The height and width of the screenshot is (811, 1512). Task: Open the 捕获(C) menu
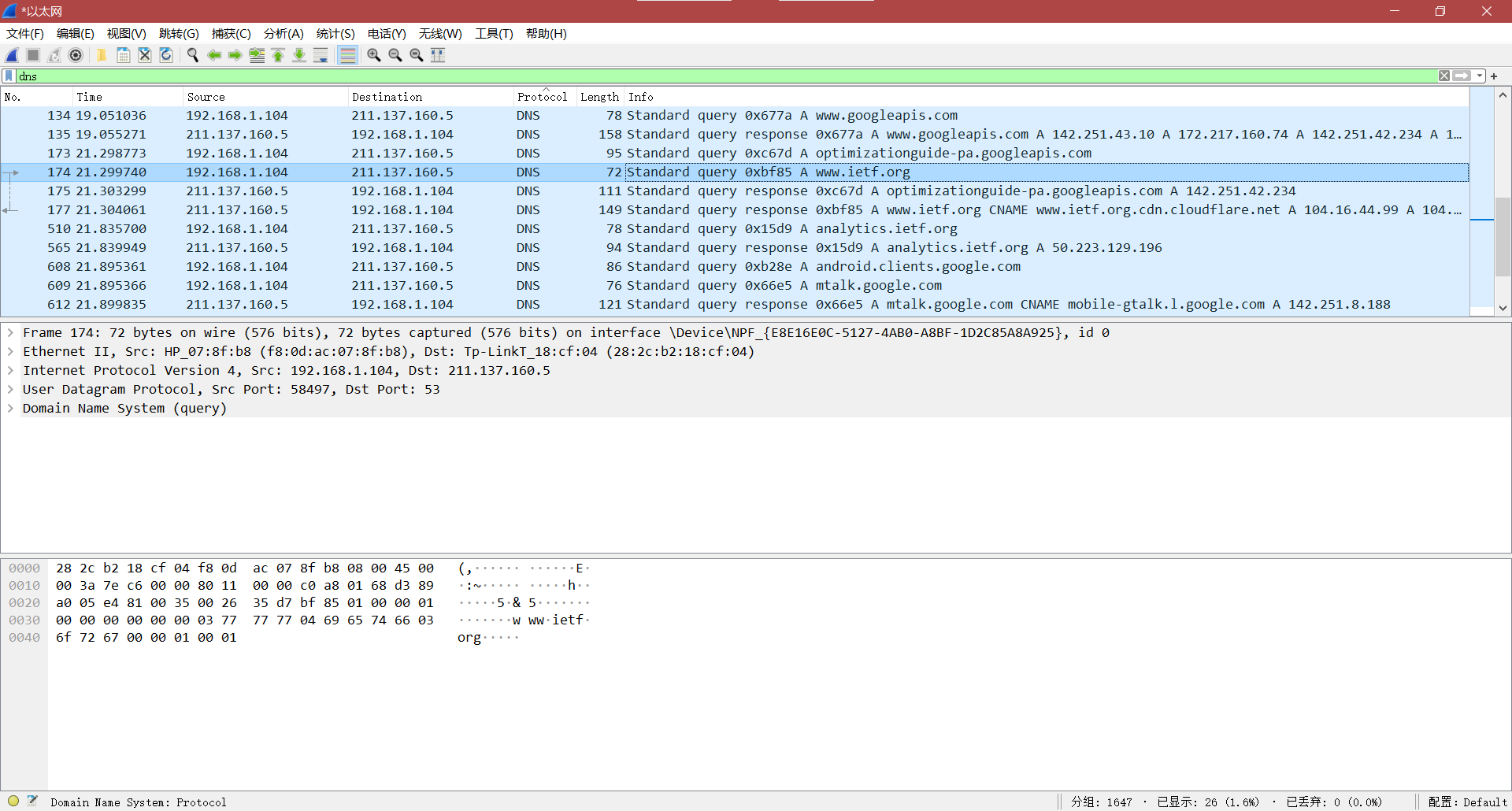pos(232,34)
